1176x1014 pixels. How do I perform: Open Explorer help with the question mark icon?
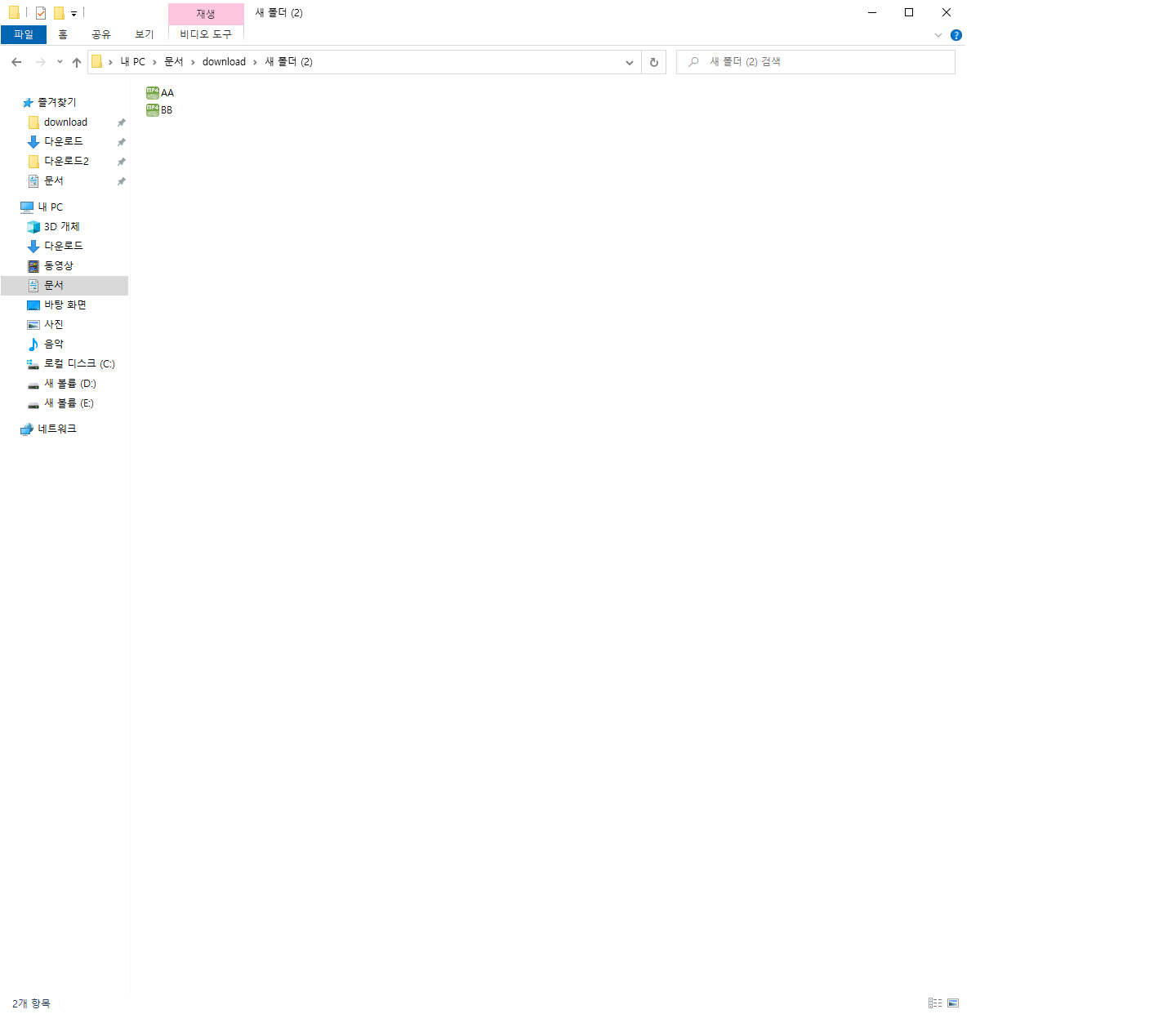[x=955, y=34]
